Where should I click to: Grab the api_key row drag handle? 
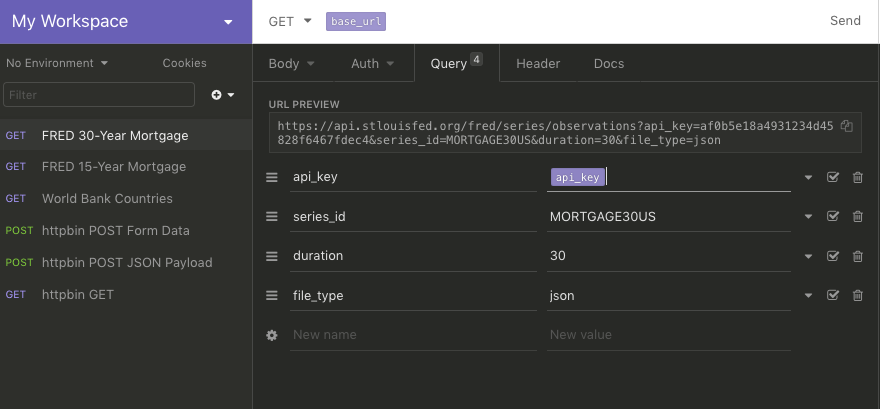coord(272,177)
